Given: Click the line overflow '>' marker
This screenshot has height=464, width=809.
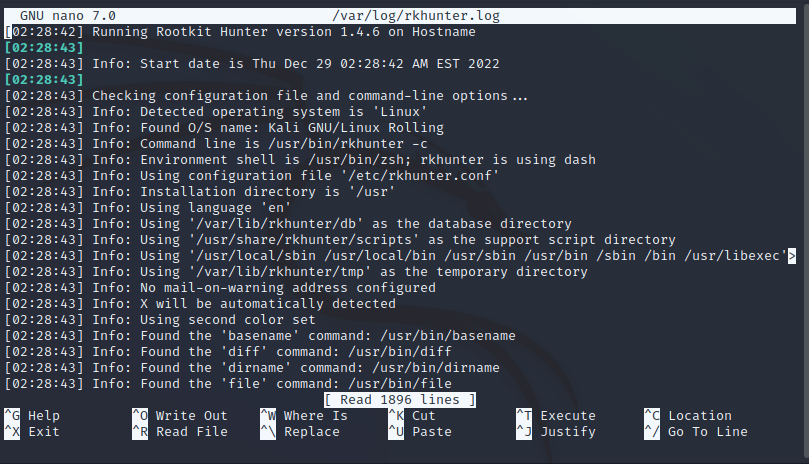Looking at the screenshot, I should pos(791,256).
